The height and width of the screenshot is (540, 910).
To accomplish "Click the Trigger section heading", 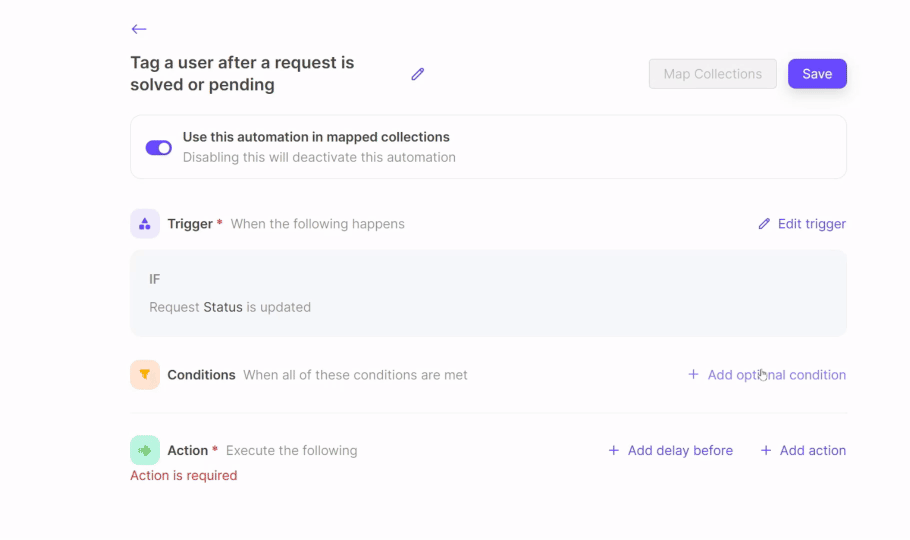I will click(x=190, y=224).
